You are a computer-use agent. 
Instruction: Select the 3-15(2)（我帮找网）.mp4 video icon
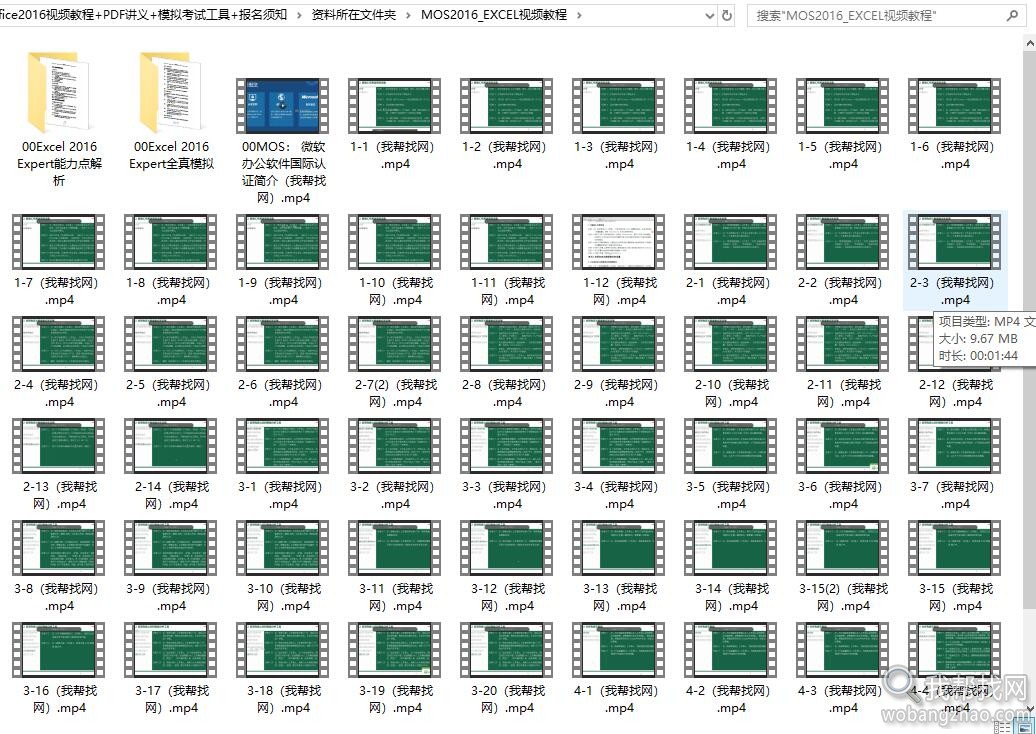(843, 548)
